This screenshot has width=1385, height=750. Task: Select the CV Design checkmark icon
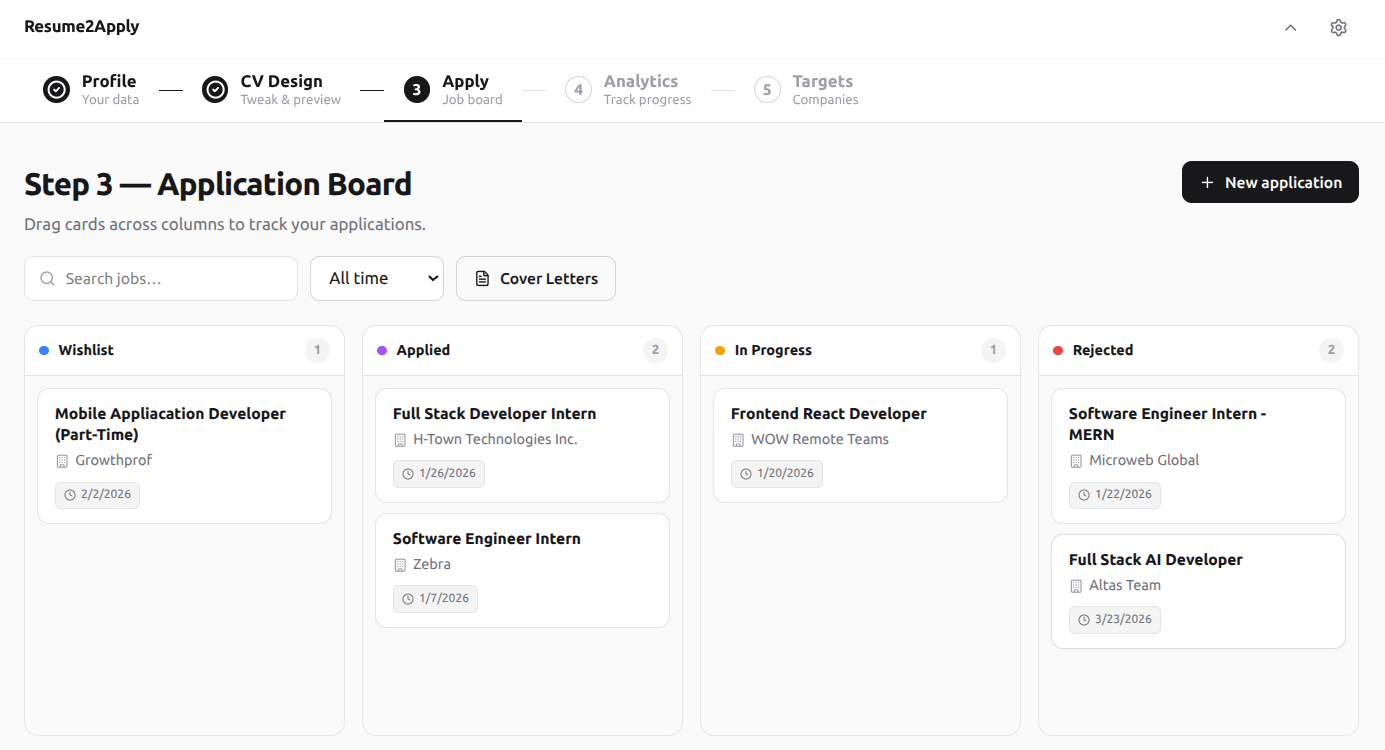click(215, 89)
